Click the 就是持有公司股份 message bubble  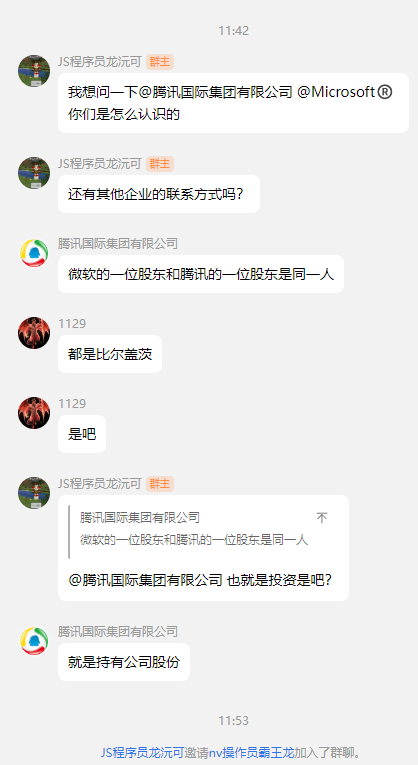(124, 662)
